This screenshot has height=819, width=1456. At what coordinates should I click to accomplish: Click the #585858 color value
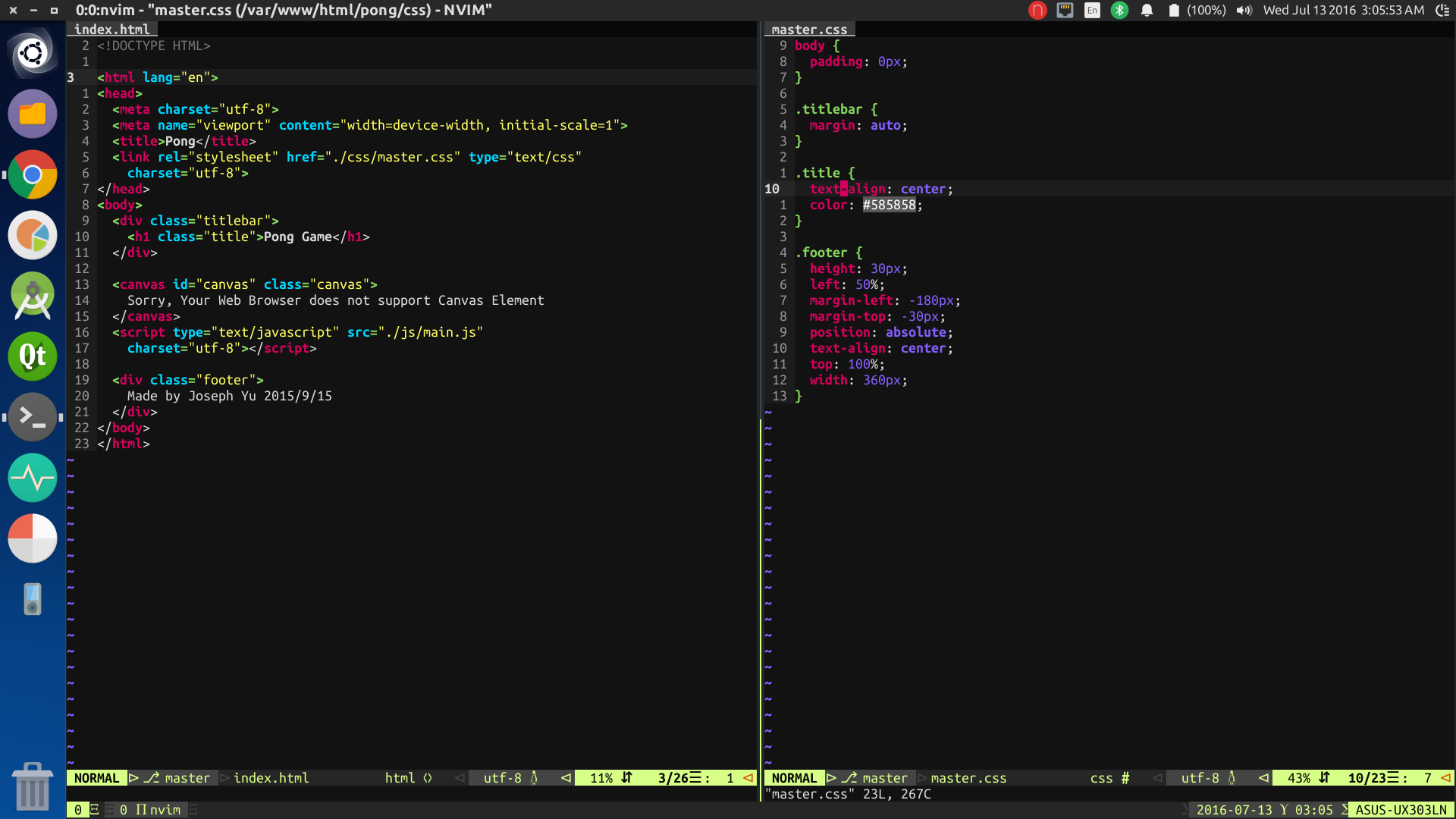click(889, 205)
